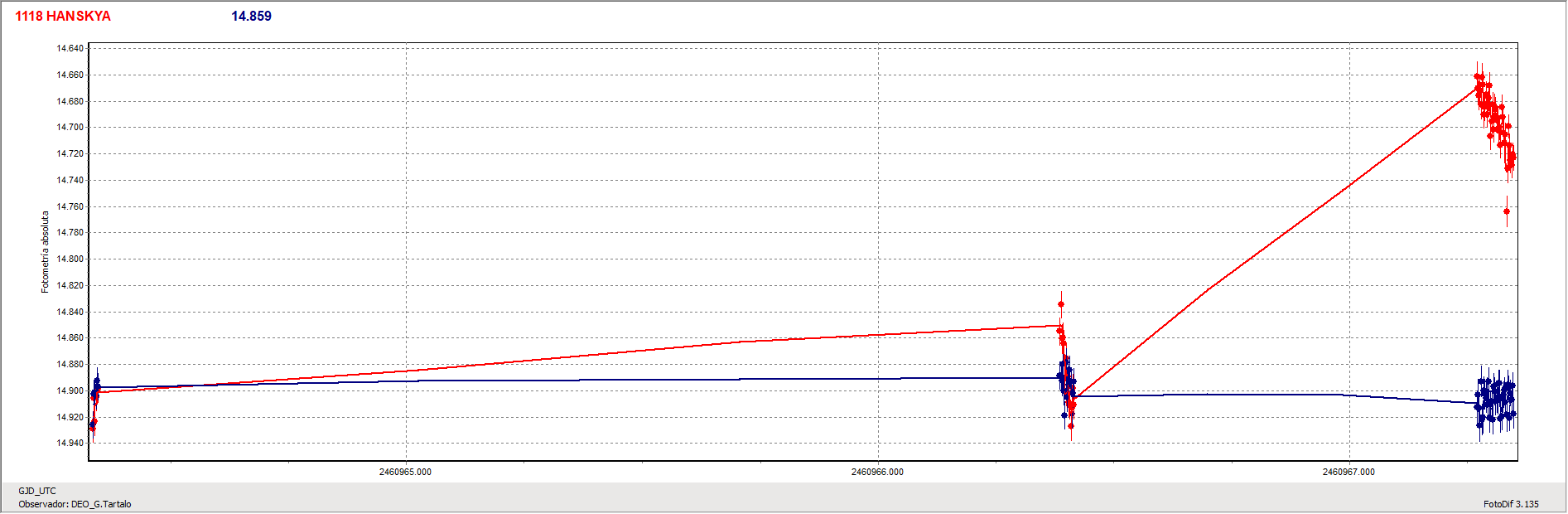Click the blue 14.859 value in header

point(251,17)
